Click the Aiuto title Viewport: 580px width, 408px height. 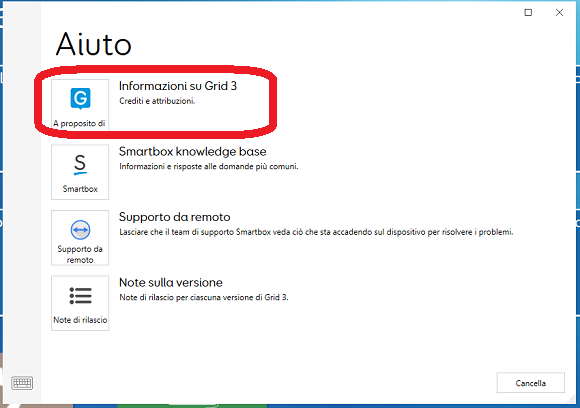click(x=94, y=44)
